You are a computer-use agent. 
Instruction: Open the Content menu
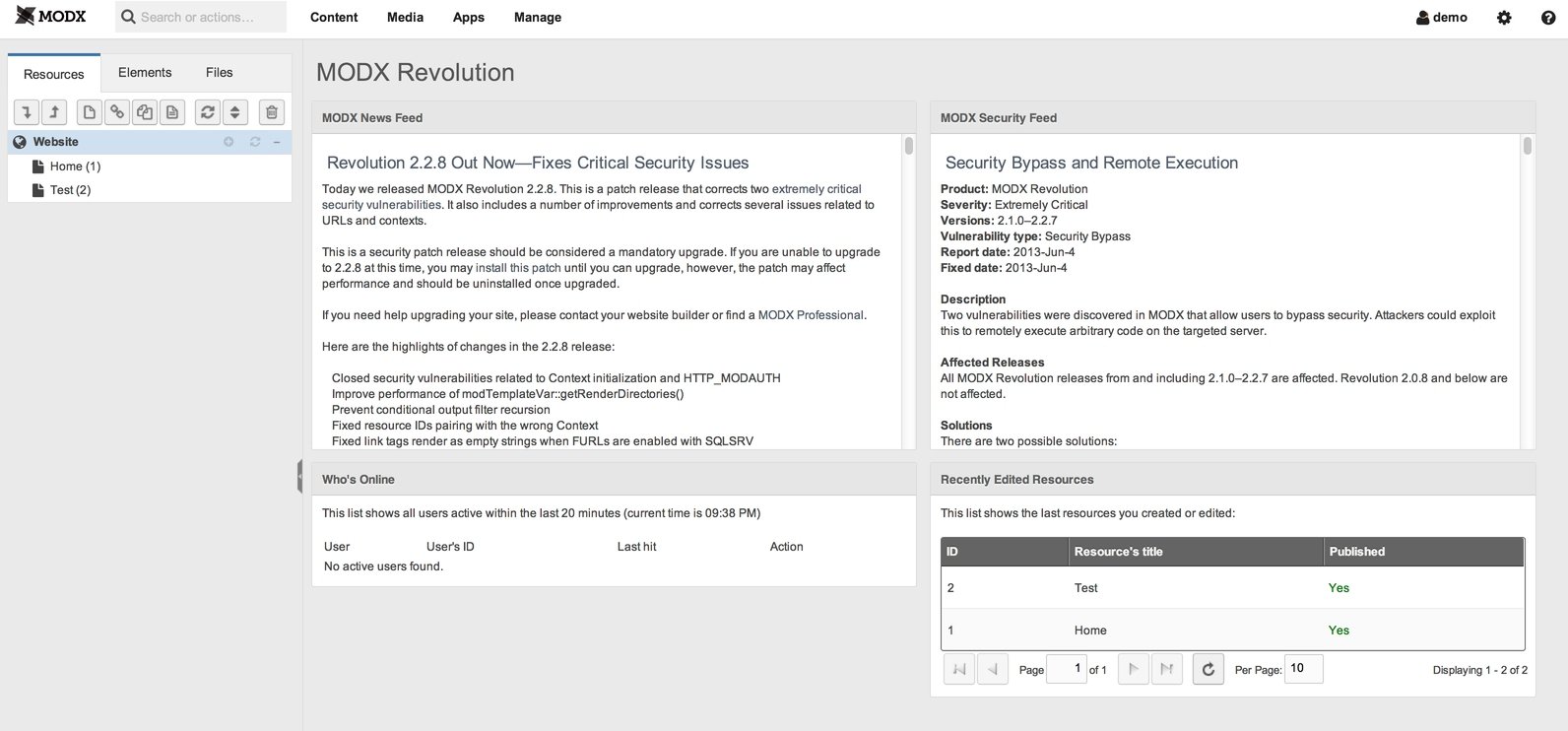[334, 18]
